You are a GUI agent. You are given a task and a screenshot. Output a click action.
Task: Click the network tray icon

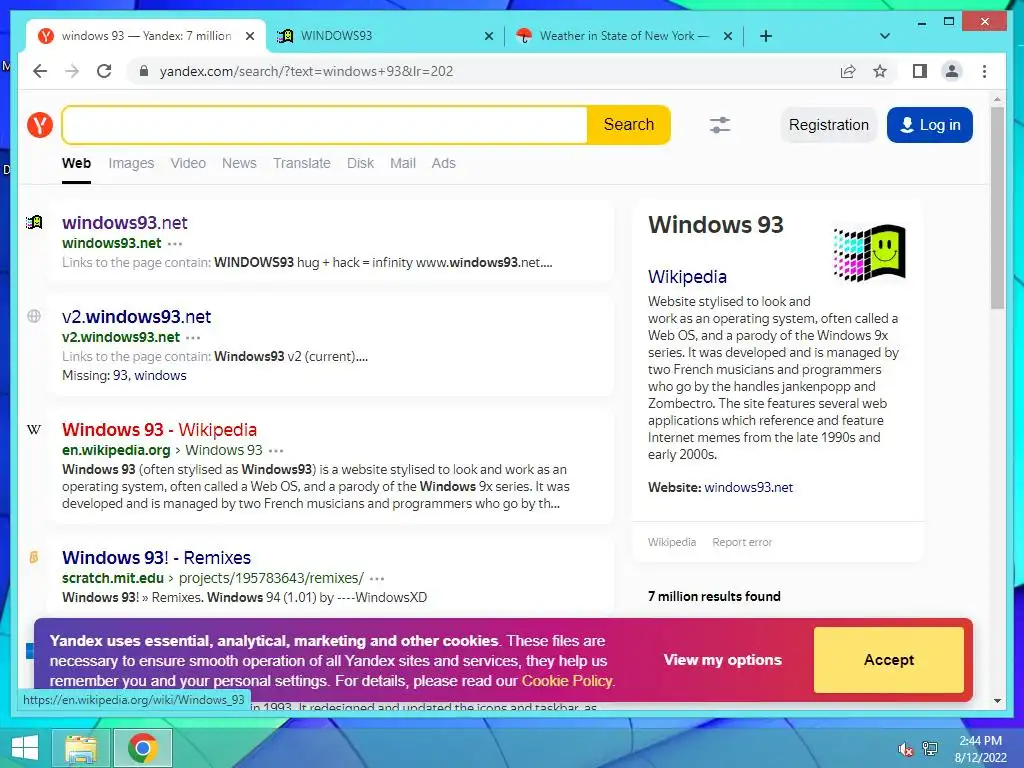pos(930,749)
